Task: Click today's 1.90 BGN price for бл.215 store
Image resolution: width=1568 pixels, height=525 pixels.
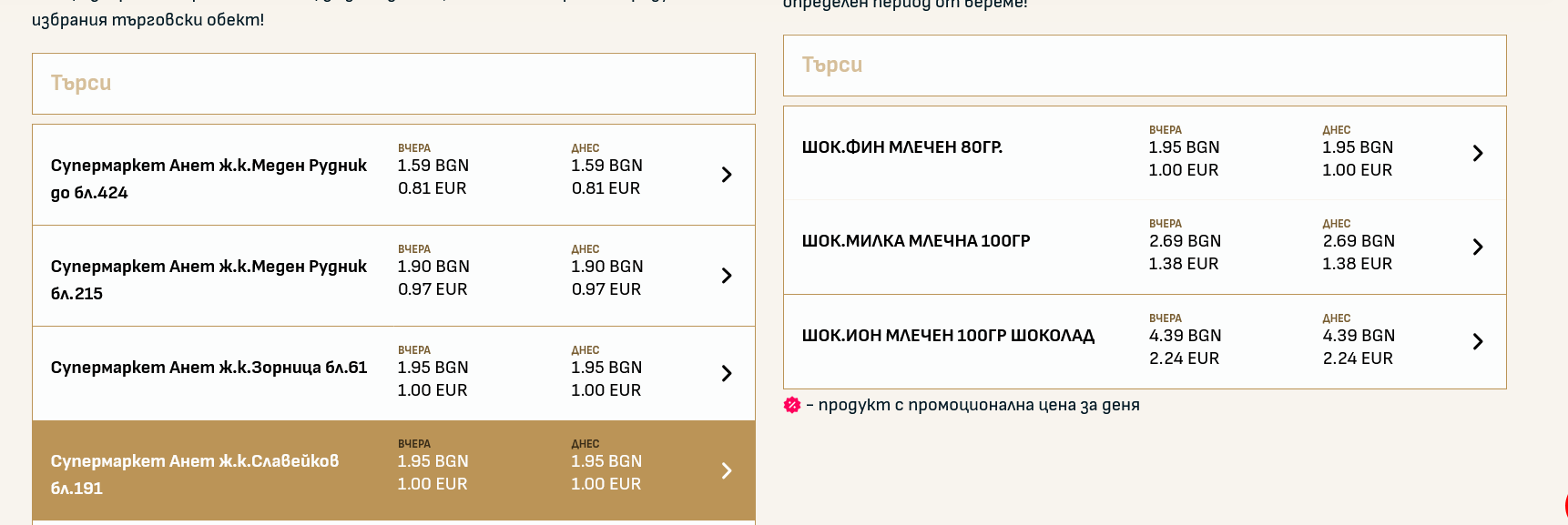Action: tap(606, 267)
